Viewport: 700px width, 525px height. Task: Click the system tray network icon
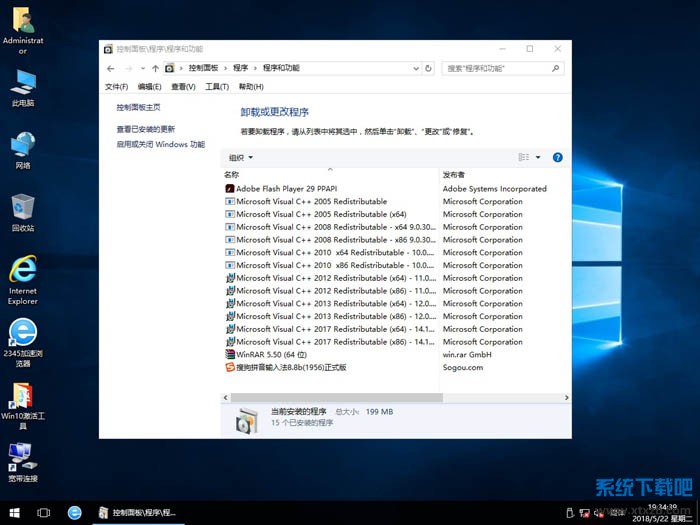pos(584,513)
